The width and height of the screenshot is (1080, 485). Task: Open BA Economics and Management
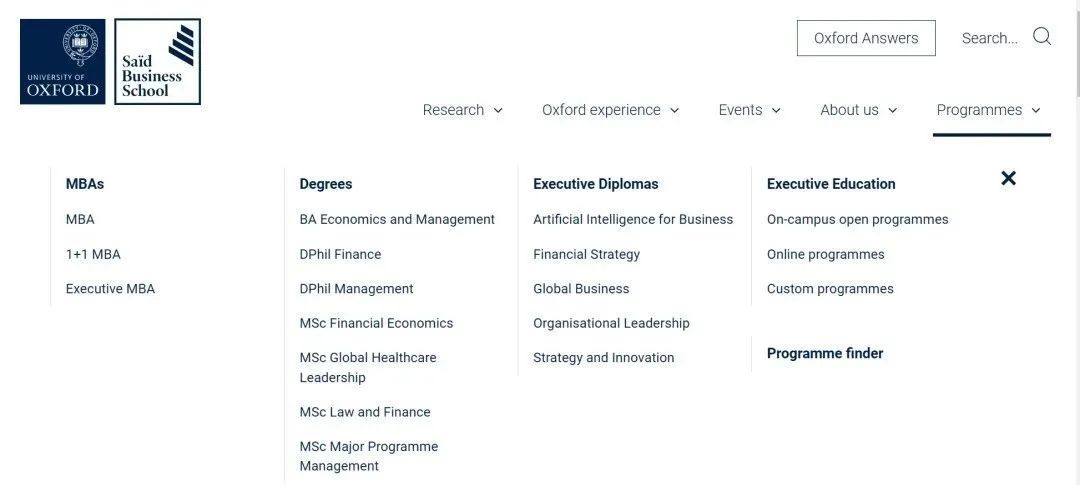point(397,219)
